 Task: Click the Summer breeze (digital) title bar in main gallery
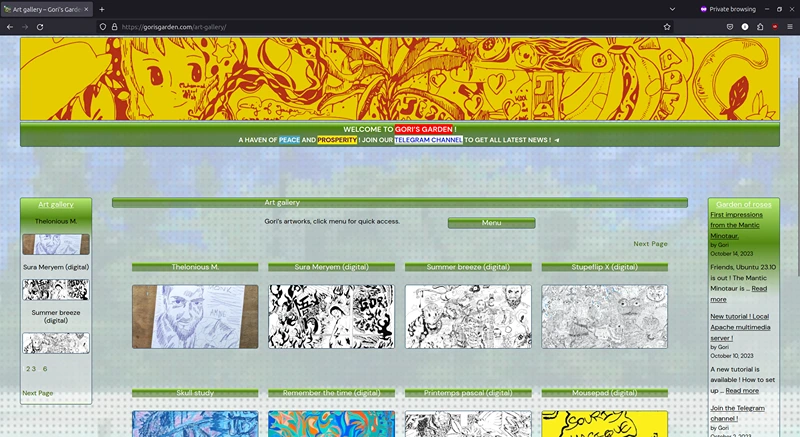(468, 267)
